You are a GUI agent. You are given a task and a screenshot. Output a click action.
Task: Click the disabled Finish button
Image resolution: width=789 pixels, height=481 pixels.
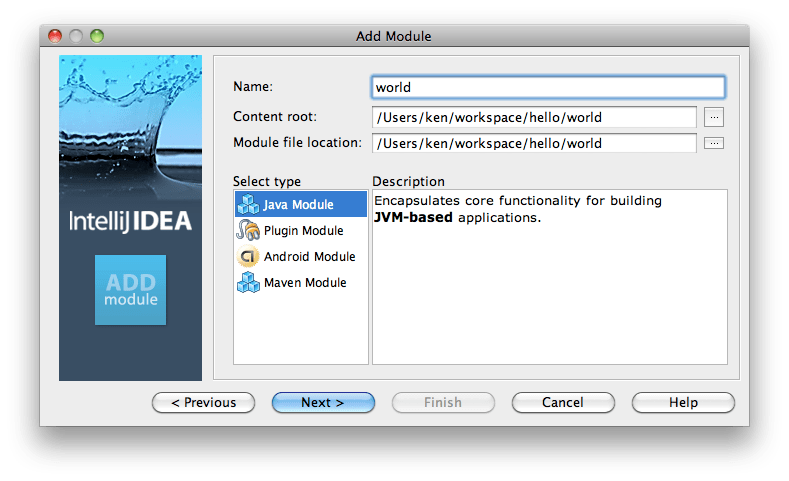tap(443, 403)
